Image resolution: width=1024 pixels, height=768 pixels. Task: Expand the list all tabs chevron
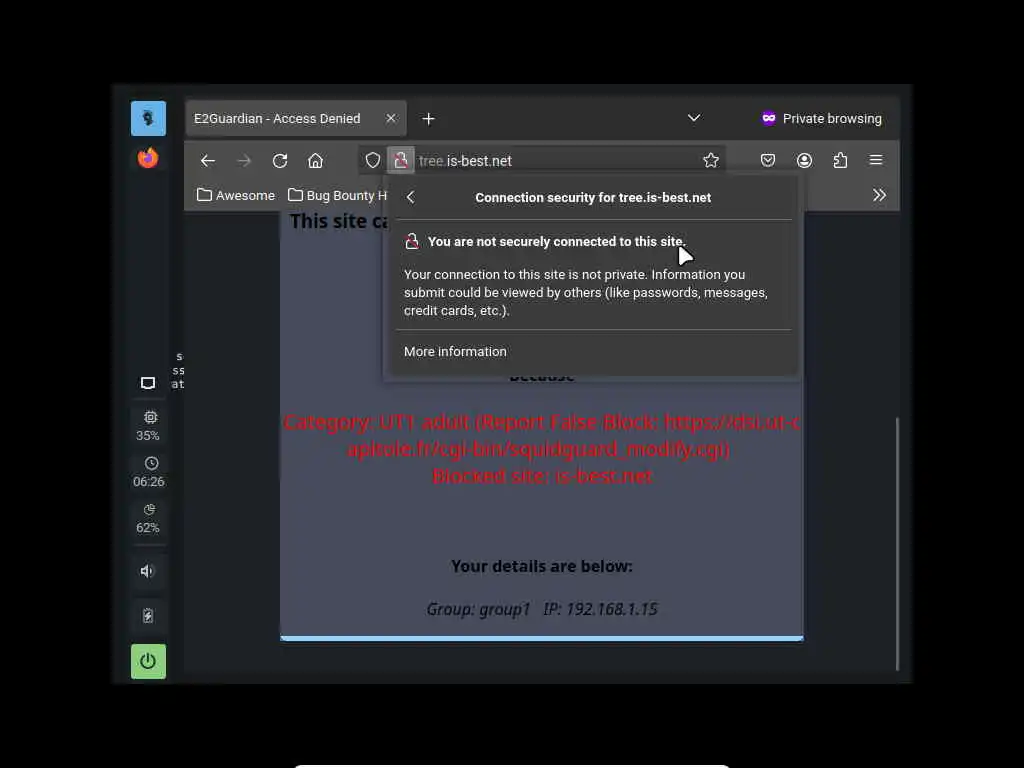point(694,118)
